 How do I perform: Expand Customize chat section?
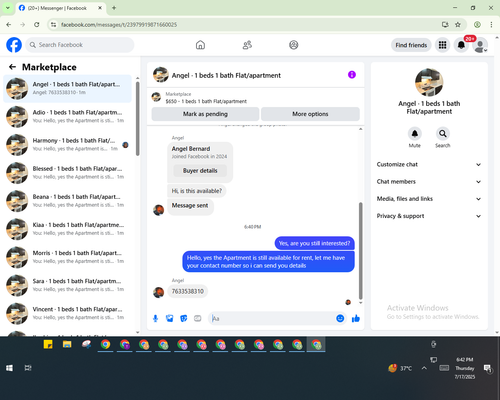[429, 164]
